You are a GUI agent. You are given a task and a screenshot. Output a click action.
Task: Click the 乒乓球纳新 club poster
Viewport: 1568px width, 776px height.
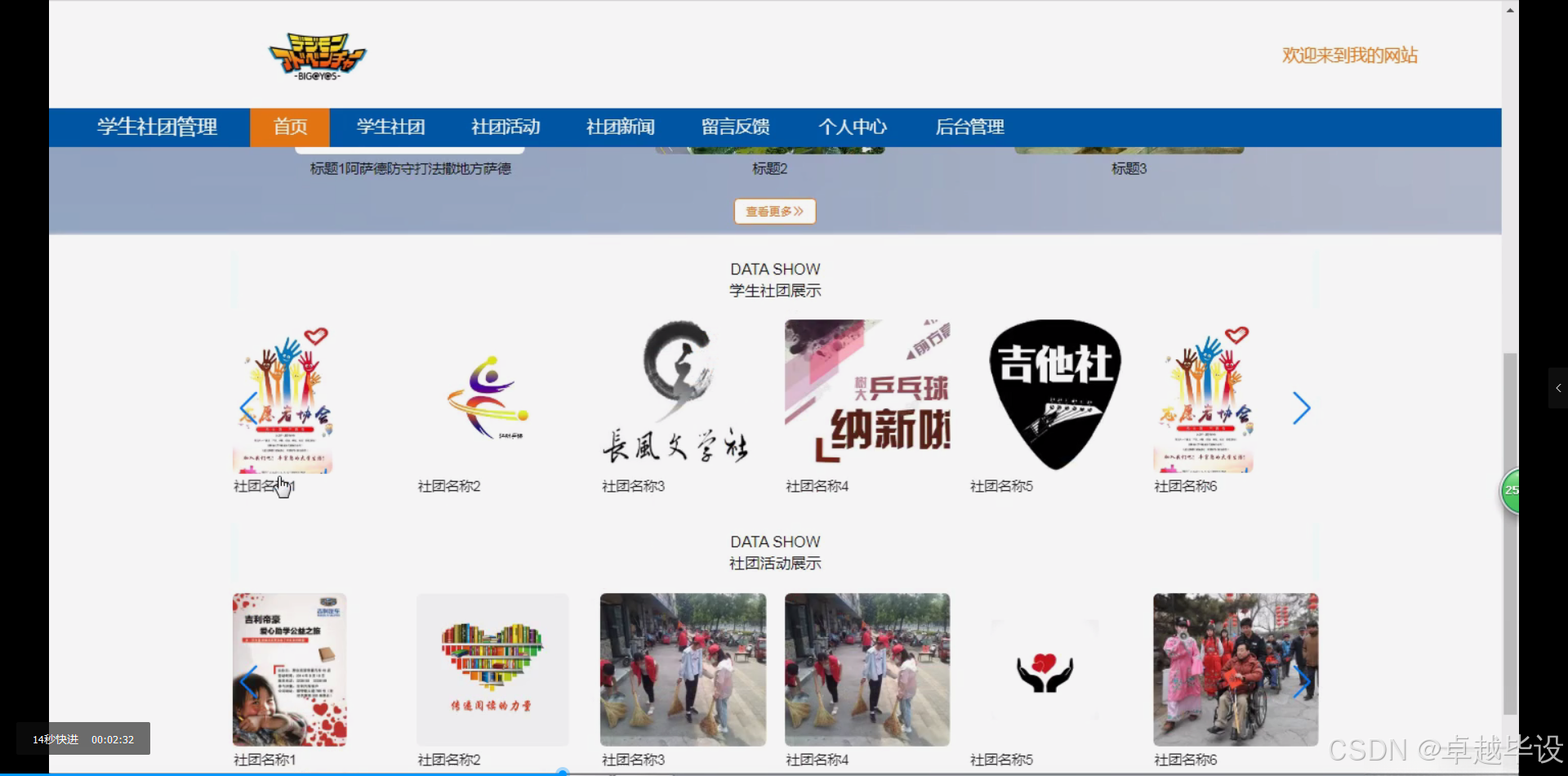[867, 395]
